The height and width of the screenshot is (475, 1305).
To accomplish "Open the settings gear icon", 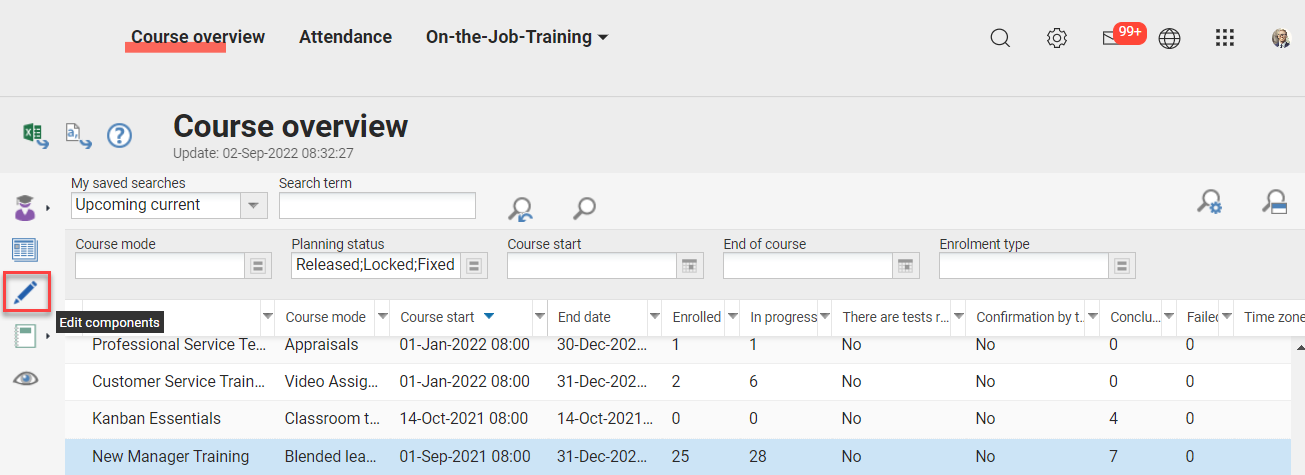I will pos(1056,38).
